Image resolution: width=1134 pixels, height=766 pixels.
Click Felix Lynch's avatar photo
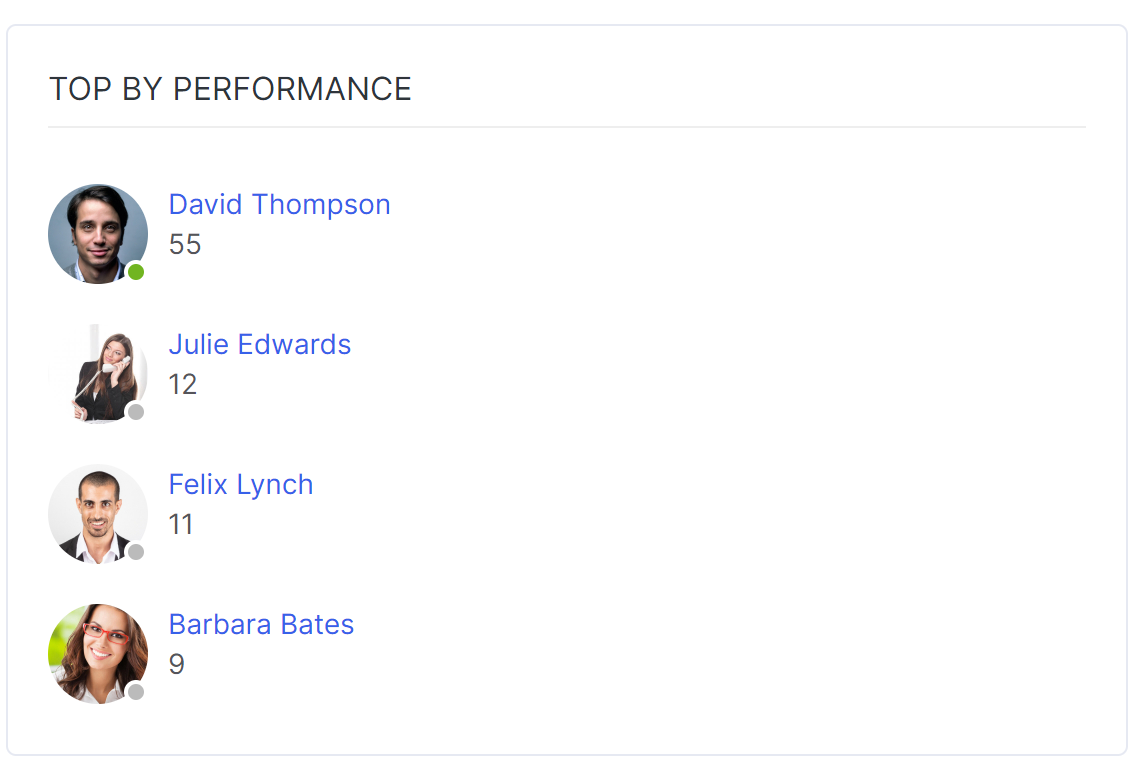point(98,514)
